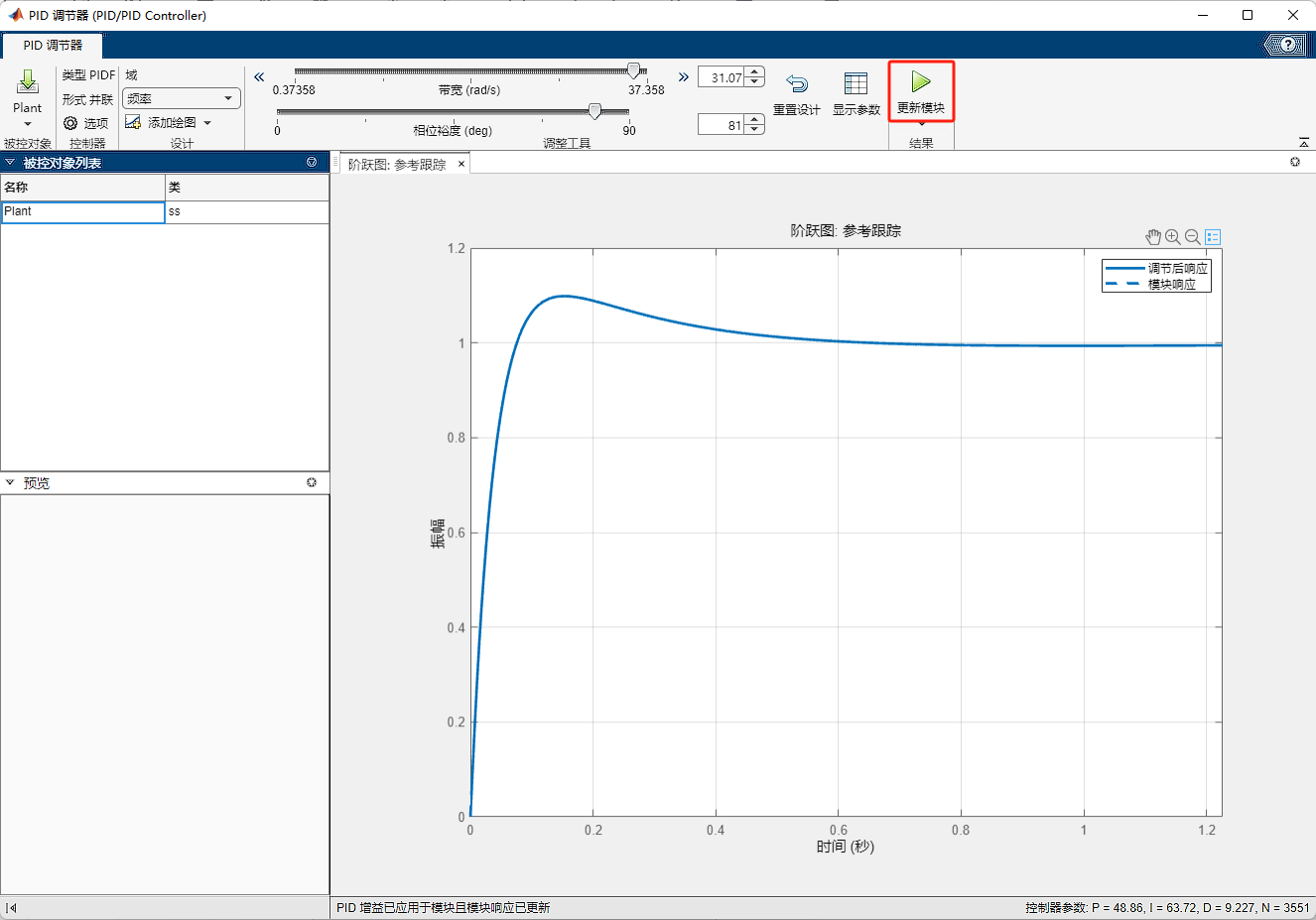Click the 37.358 slider maximum label
1316x920 pixels.
(x=646, y=90)
